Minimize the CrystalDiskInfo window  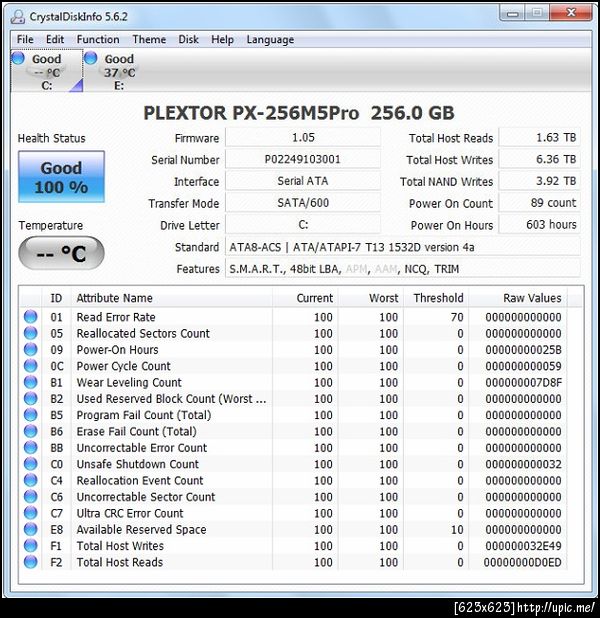tap(512, 14)
